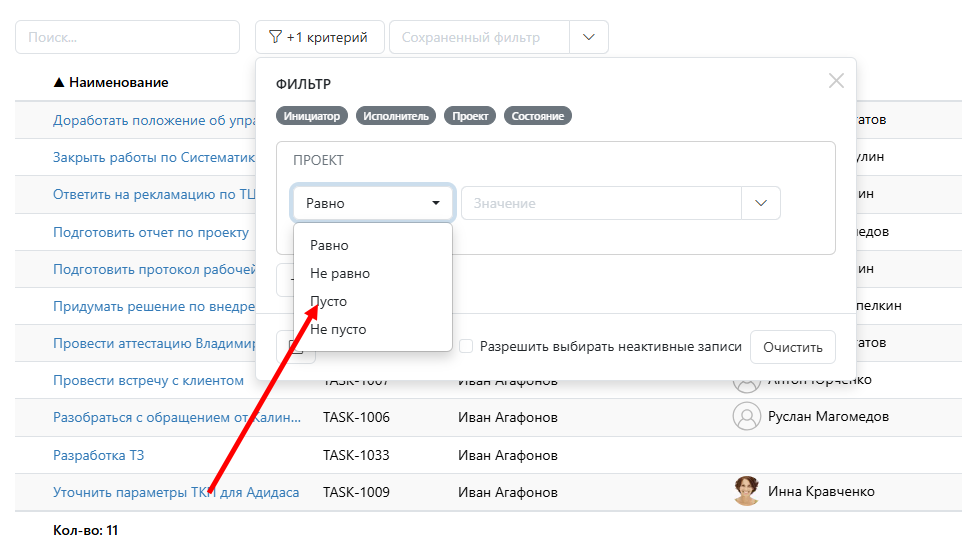Click Инна Кравченко's avatar photo
Screen dimensions: 962x548
[747, 491]
